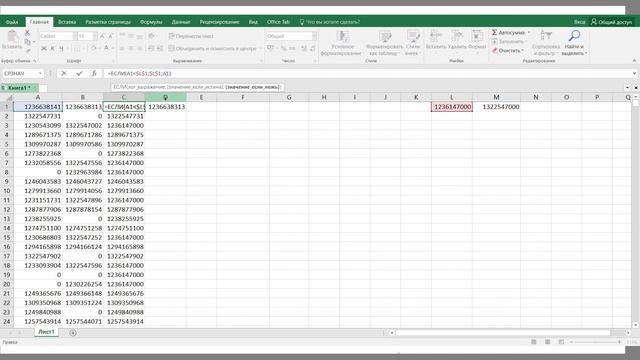Click Общий доступ share button
The image size is (640, 360).
click(x=611, y=22)
